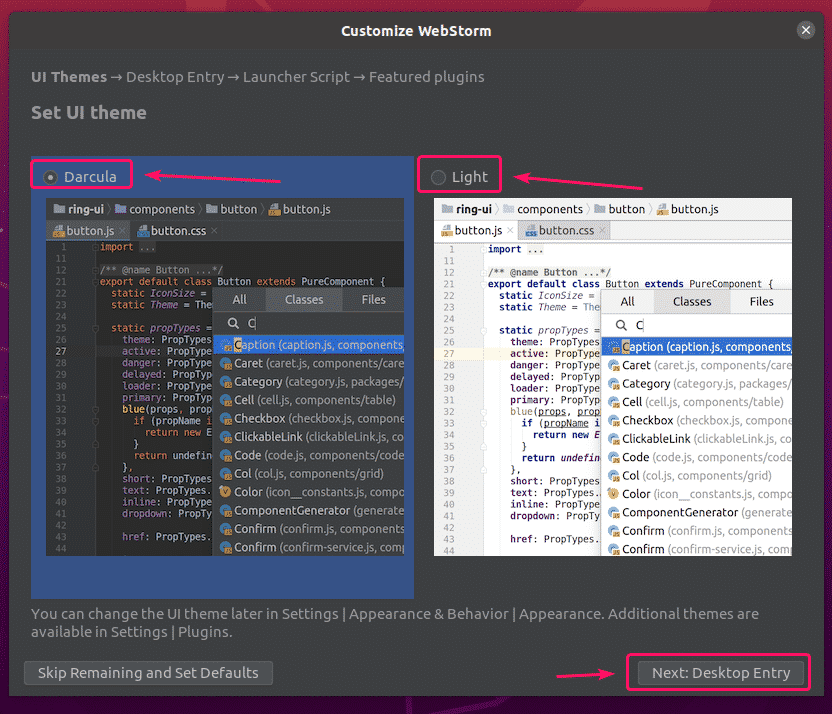This screenshot has width=832, height=714.
Task: Click button.js tab close icon in Darcula preview
Action: click(122, 231)
